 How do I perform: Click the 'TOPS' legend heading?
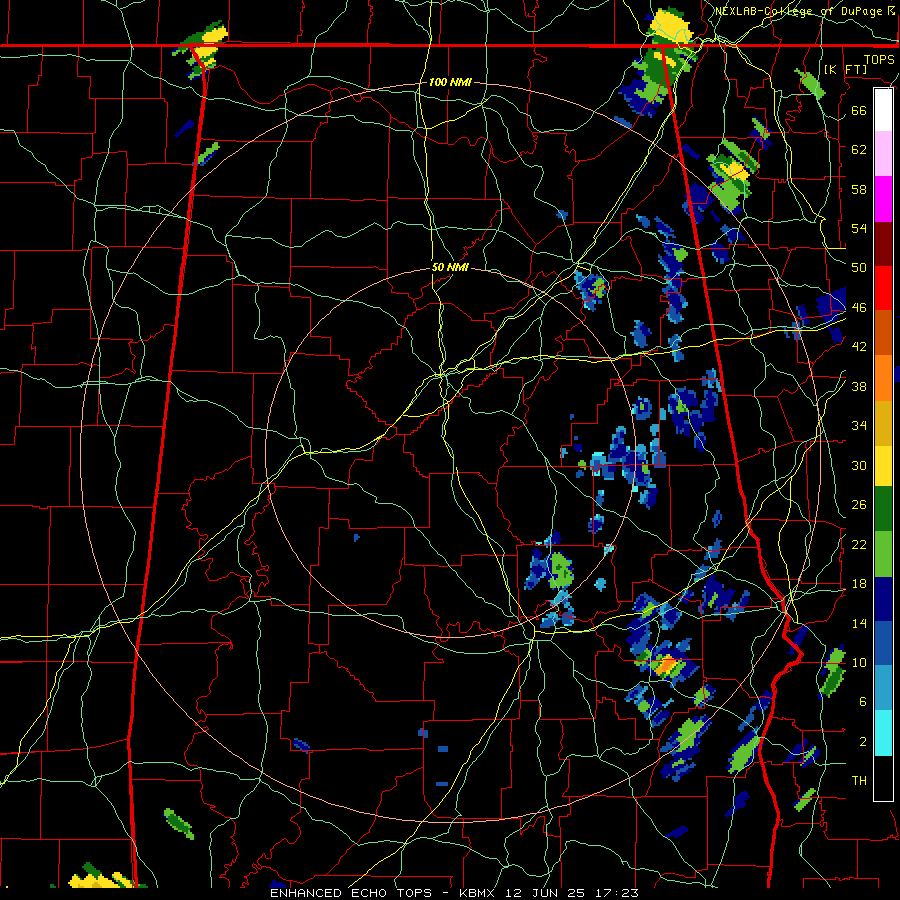[879, 59]
